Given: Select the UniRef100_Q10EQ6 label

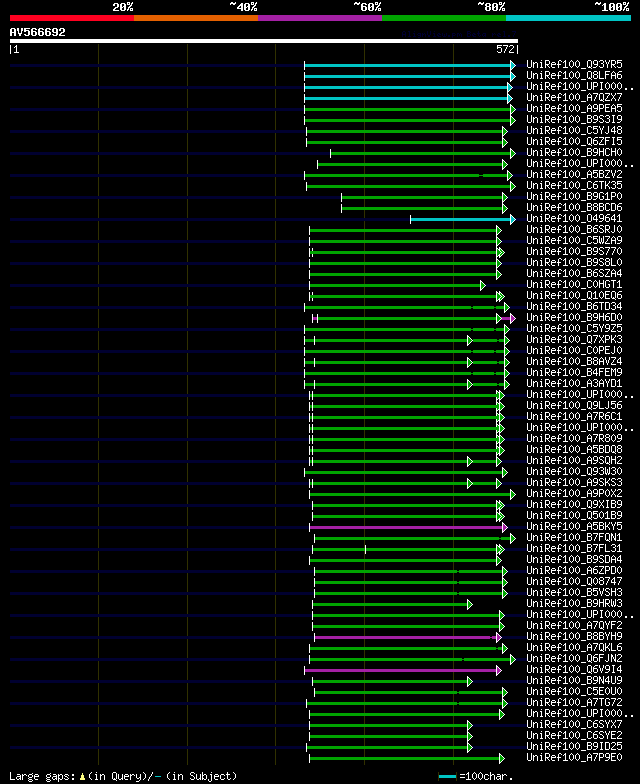Looking at the screenshot, I should click(x=574, y=296).
